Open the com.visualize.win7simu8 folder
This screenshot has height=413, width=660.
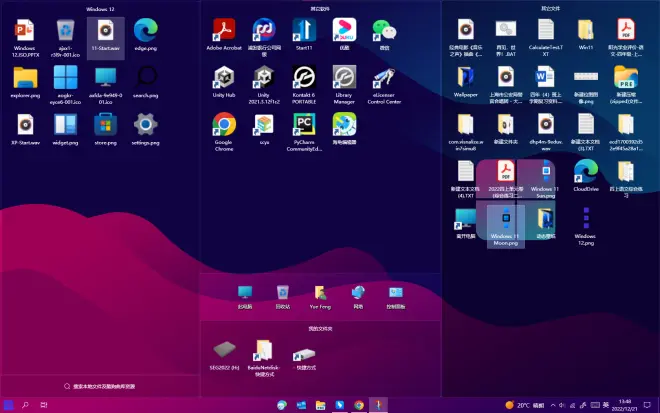466,132
